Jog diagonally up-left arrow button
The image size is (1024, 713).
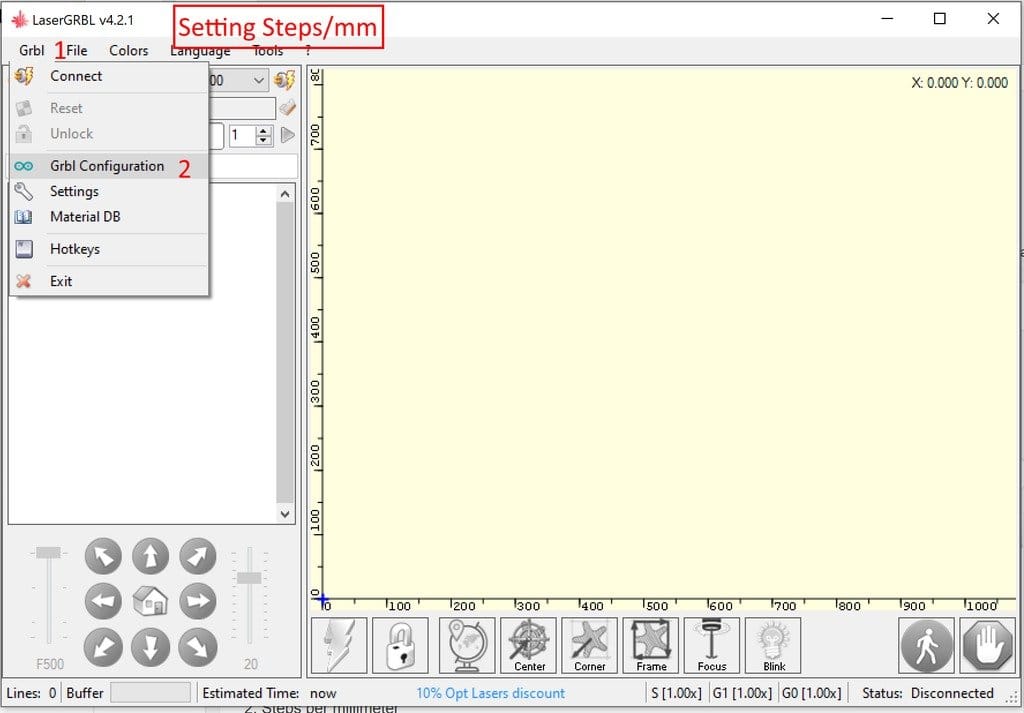[103, 556]
